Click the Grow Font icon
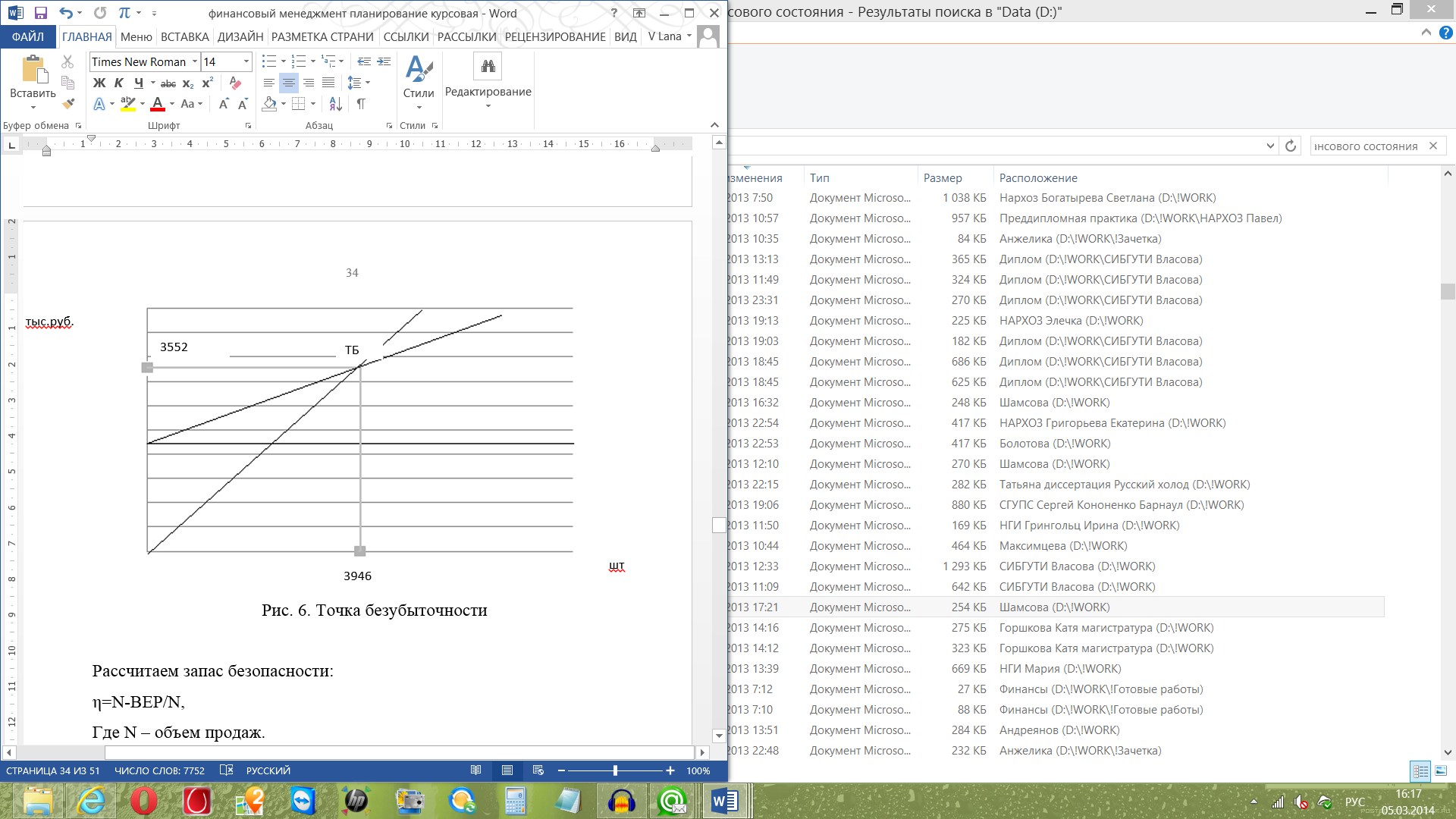This screenshot has height=819, width=1456. pos(224,104)
